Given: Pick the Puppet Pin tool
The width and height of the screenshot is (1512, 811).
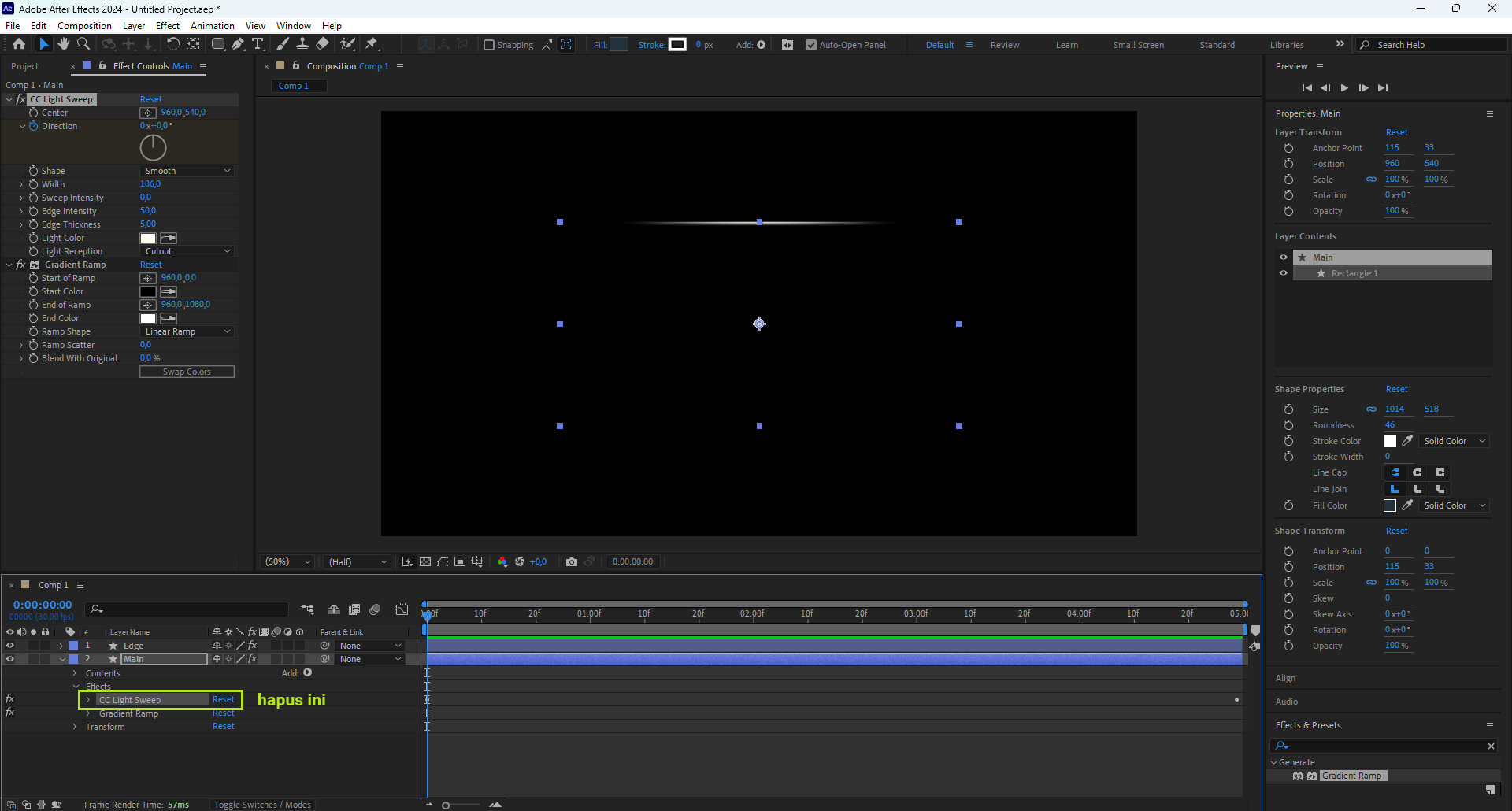Looking at the screenshot, I should pyautogui.click(x=372, y=44).
